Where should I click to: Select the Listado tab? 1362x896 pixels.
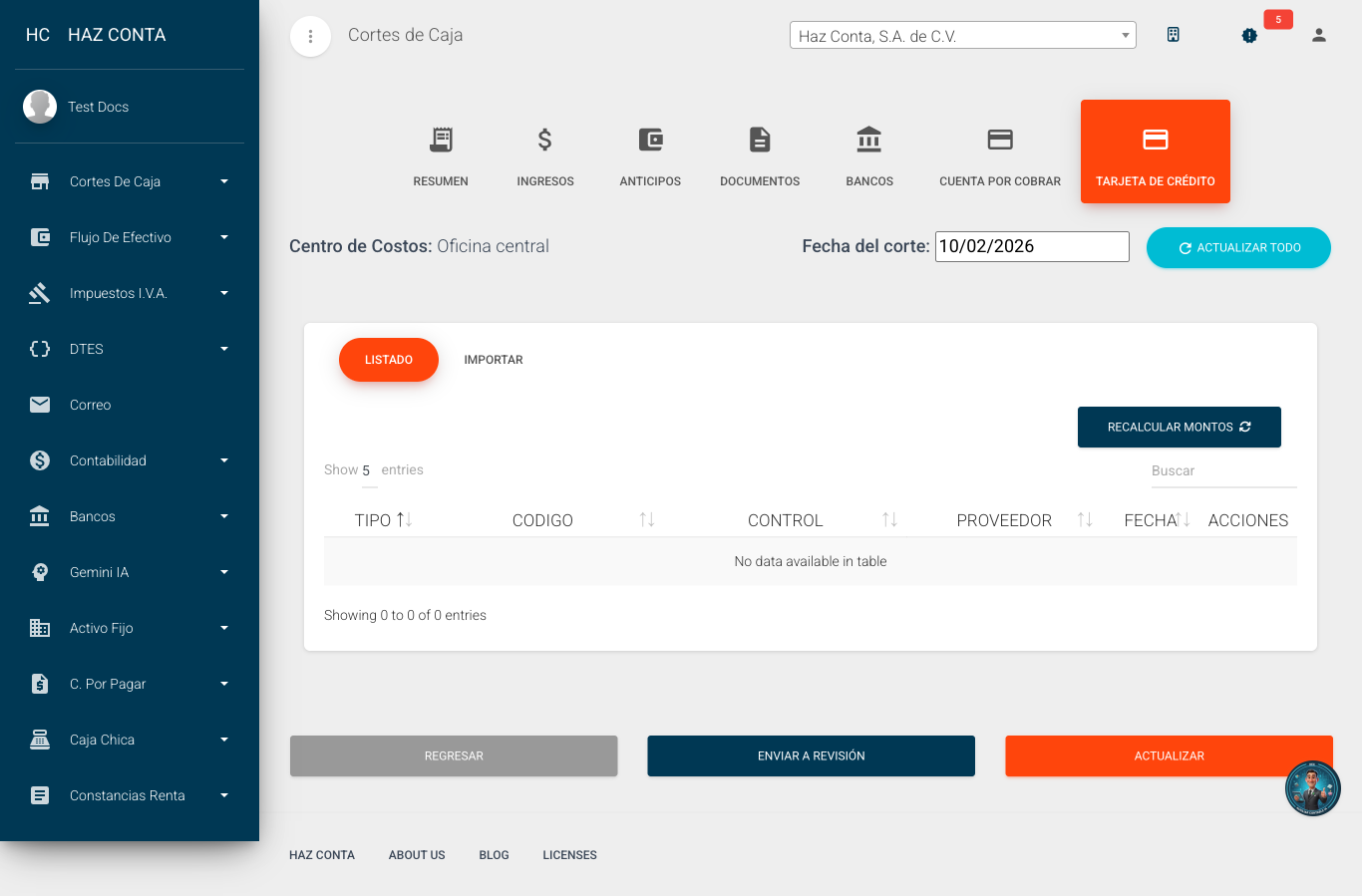pyautogui.click(x=388, y=359)
